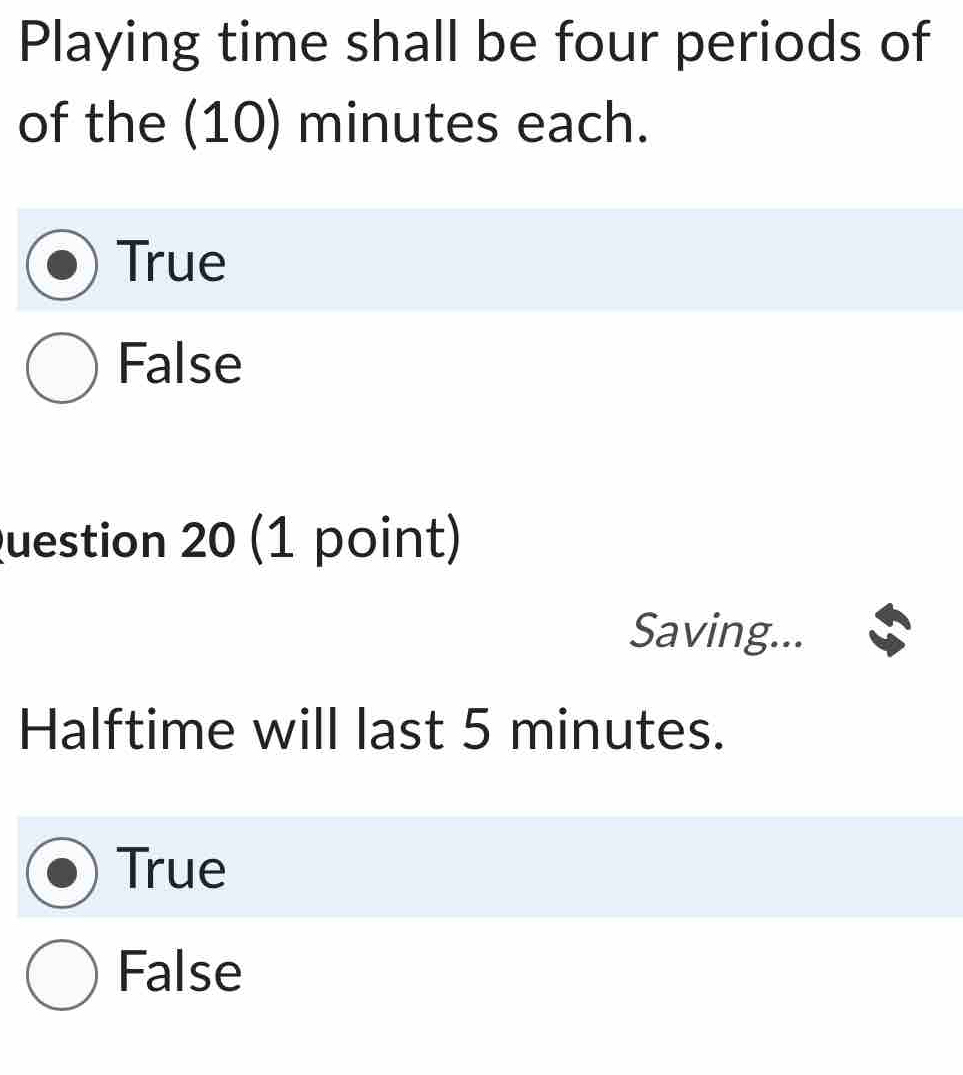Screen dimensions: 963x1075
Task: Select False radio for halftime question
Action: [63, 973]
